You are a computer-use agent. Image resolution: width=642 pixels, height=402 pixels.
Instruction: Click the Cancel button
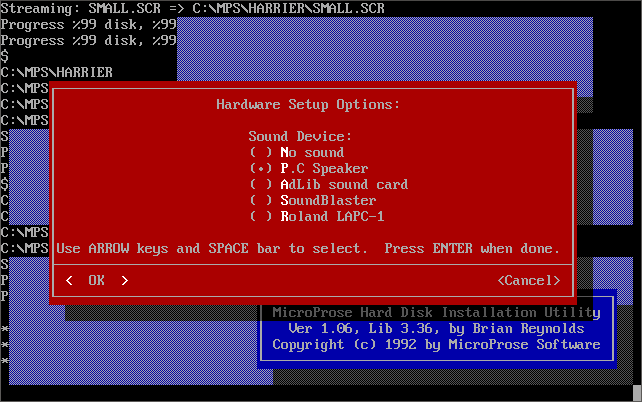(x=528, y=281)
